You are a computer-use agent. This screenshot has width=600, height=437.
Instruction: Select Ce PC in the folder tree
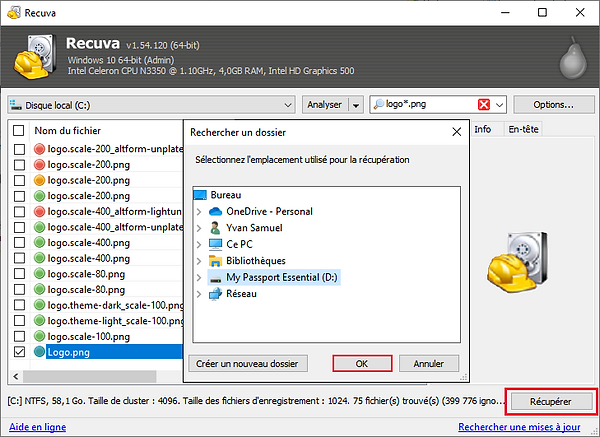239,244
